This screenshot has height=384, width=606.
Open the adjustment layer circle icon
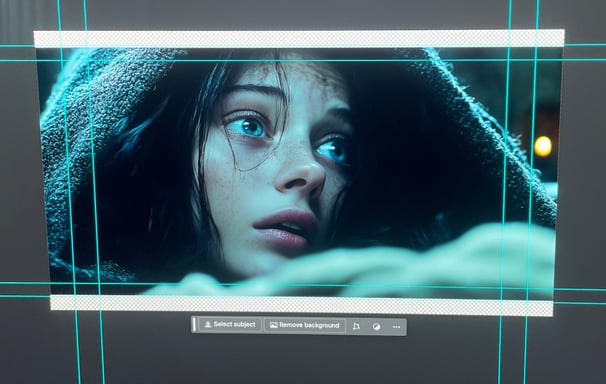pos(376,327)
